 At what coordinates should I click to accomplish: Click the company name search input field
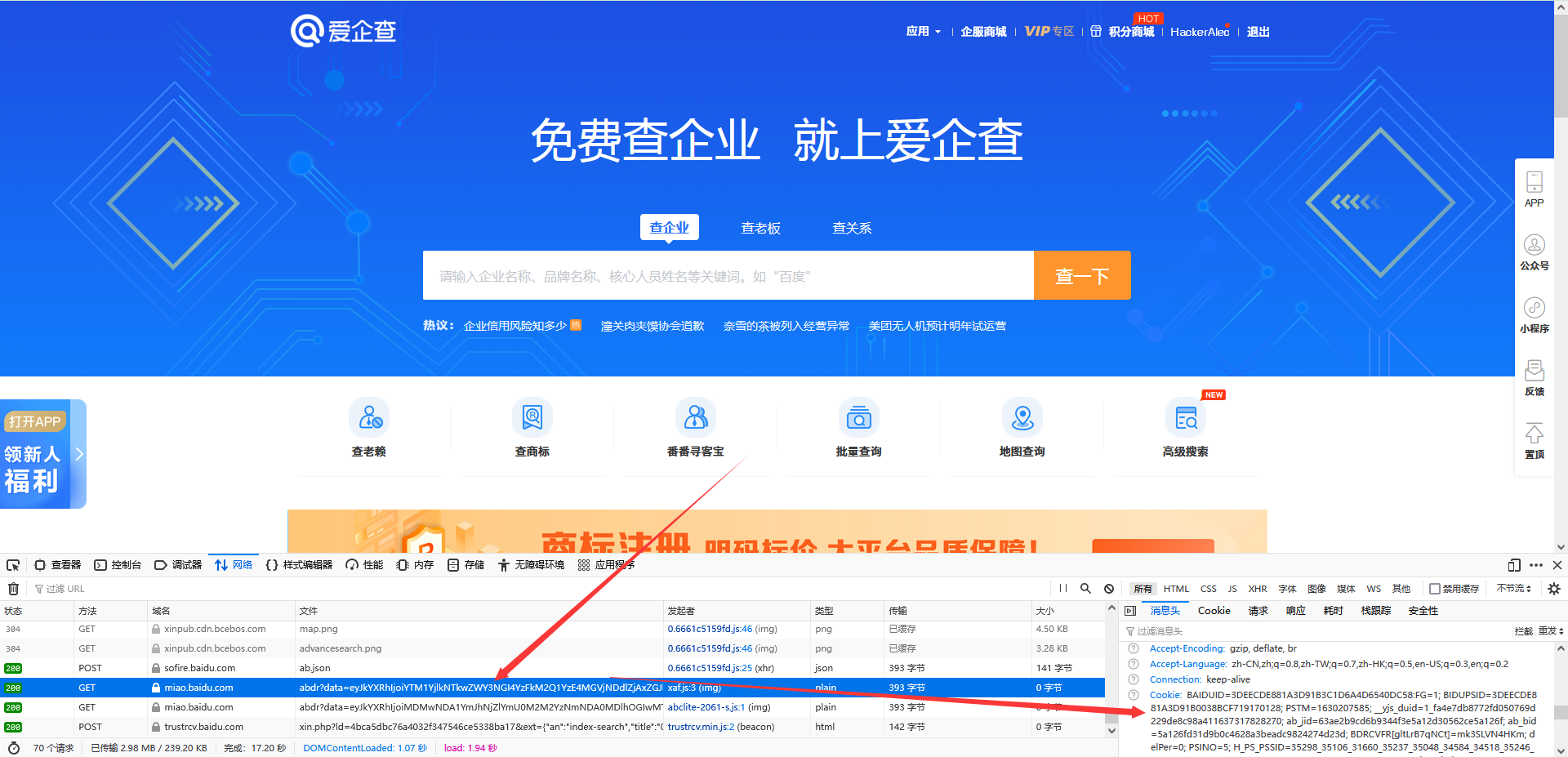[x=728, y=275]
